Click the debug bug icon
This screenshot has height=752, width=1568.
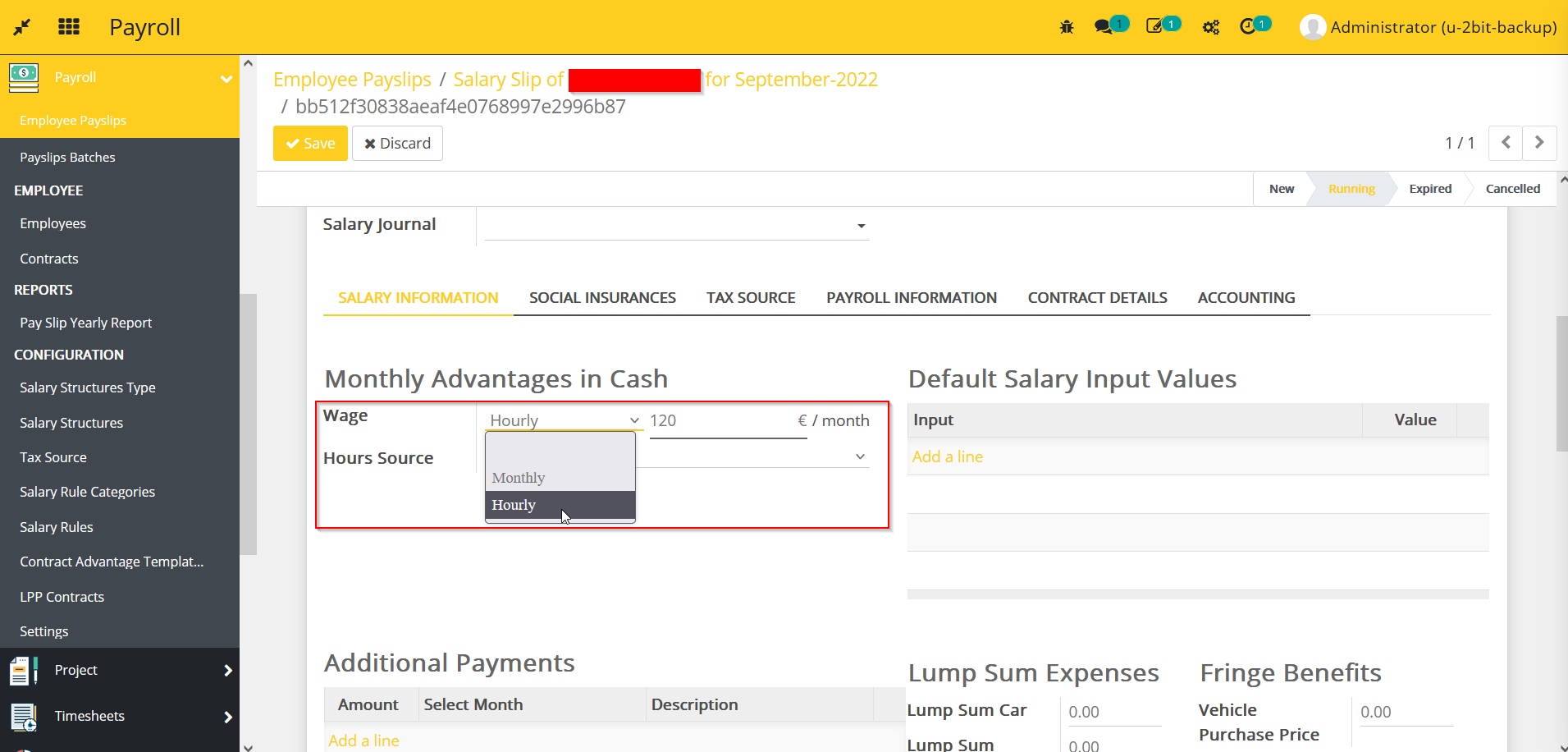(1067, 26)
